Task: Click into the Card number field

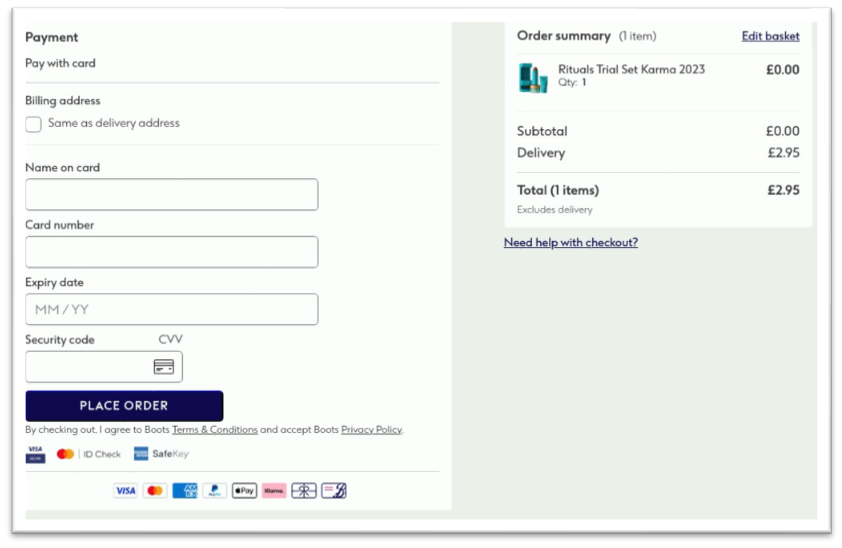Action: [172, 252]
